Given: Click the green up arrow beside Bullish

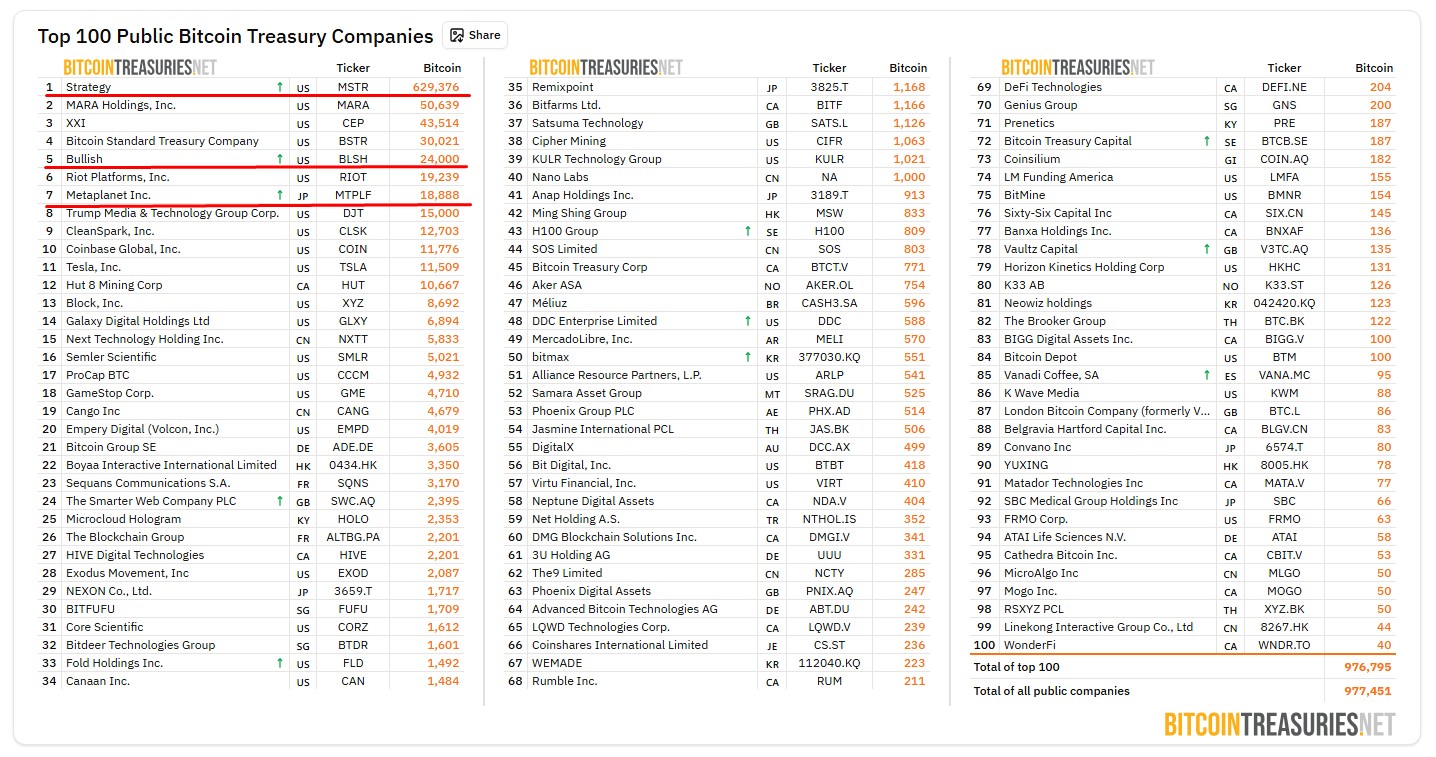Looking at the screenshot, I should pos(280,159).
